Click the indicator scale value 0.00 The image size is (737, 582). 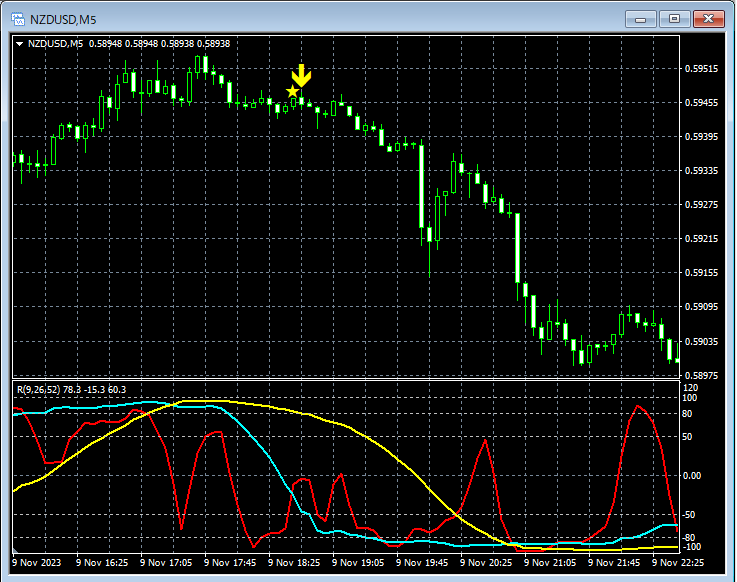(x=691, y=476)
